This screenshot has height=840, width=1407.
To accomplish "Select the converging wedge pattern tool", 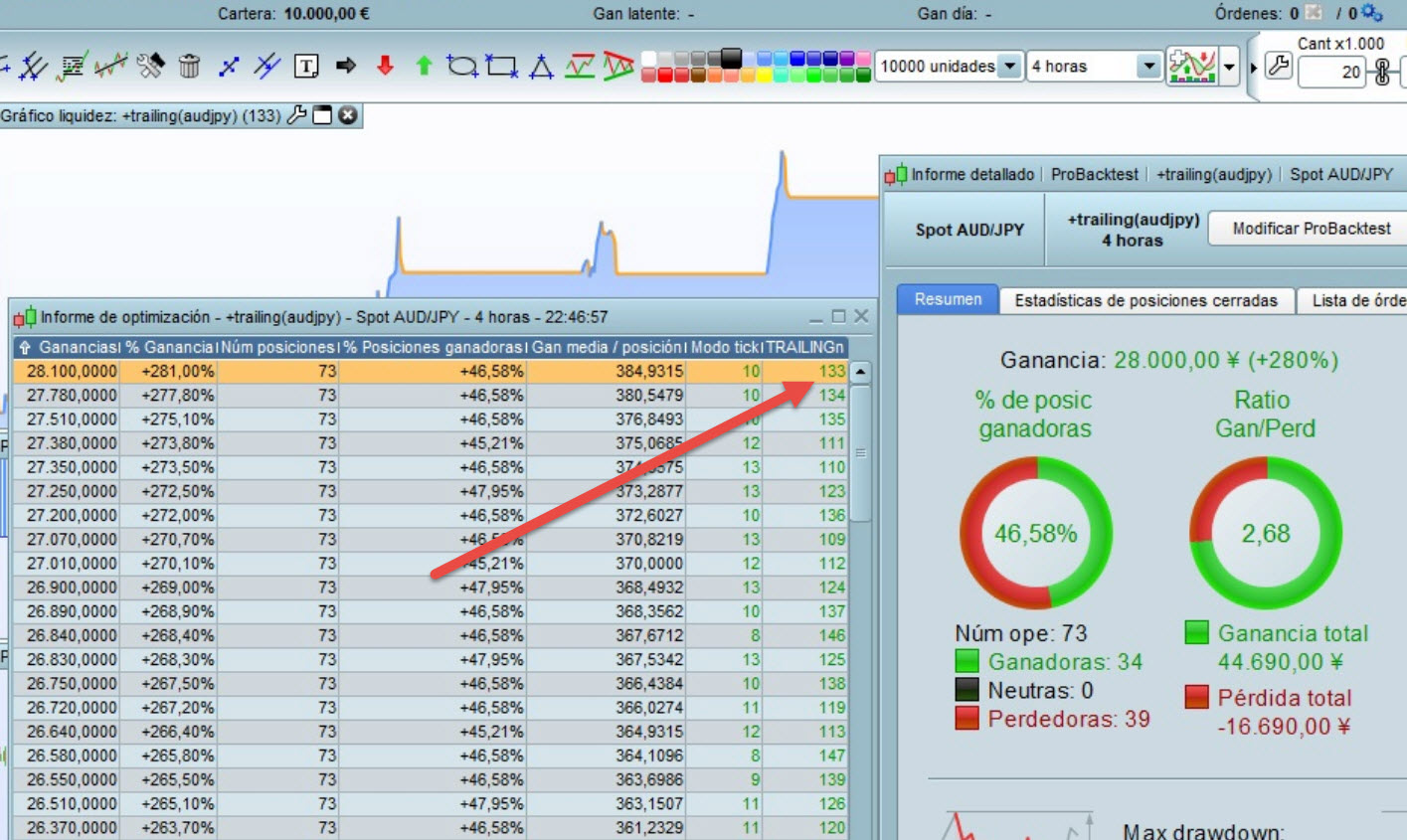I will [617, 67].
